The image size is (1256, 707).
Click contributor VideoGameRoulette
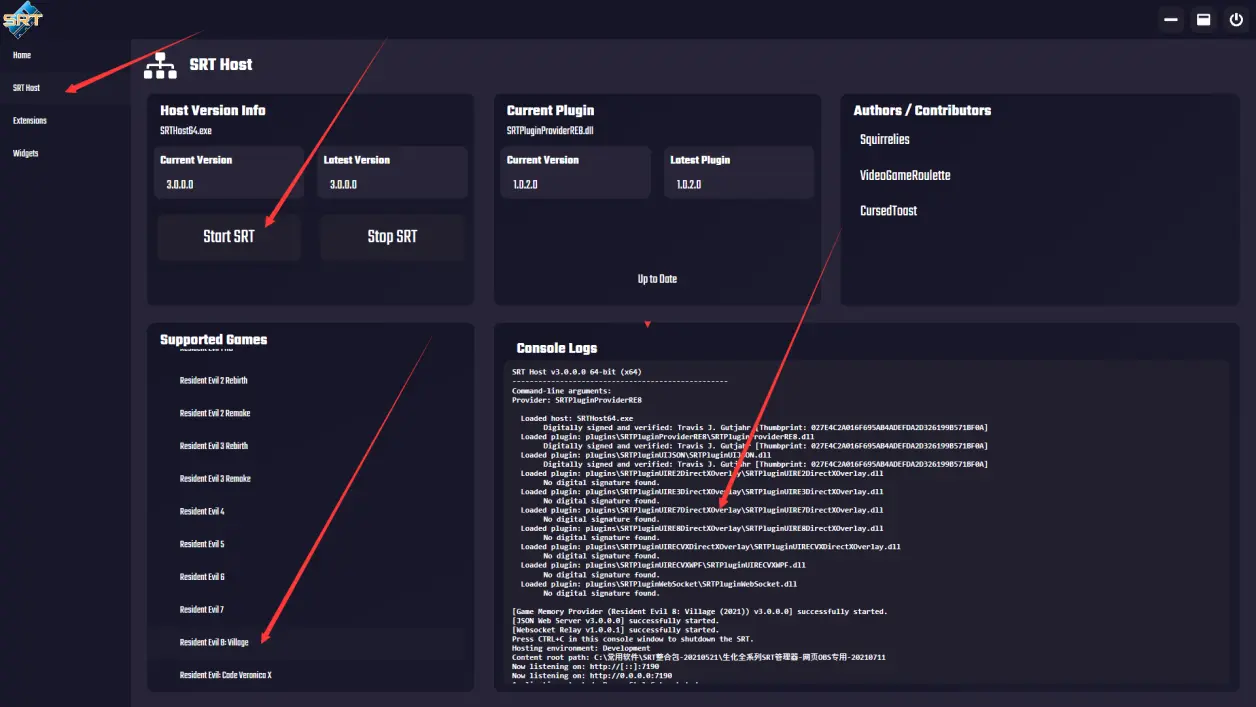pos(905,176)
